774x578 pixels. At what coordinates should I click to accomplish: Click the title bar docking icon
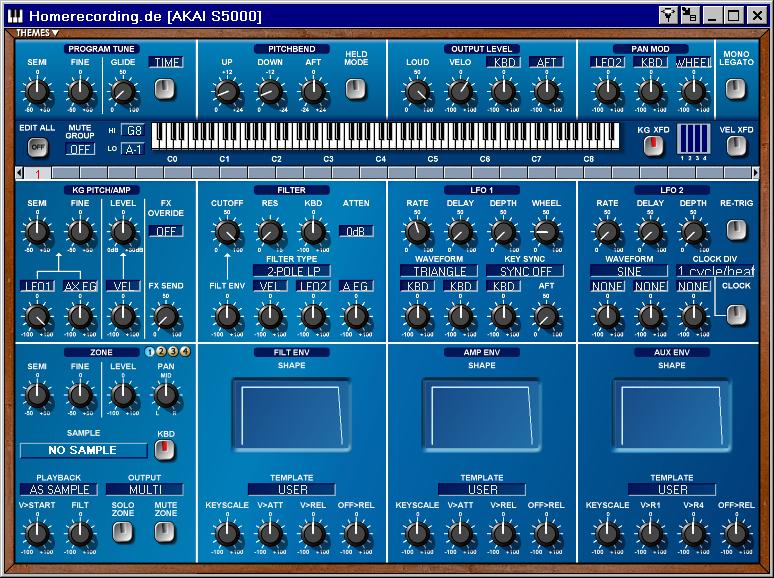pos(690,15)
